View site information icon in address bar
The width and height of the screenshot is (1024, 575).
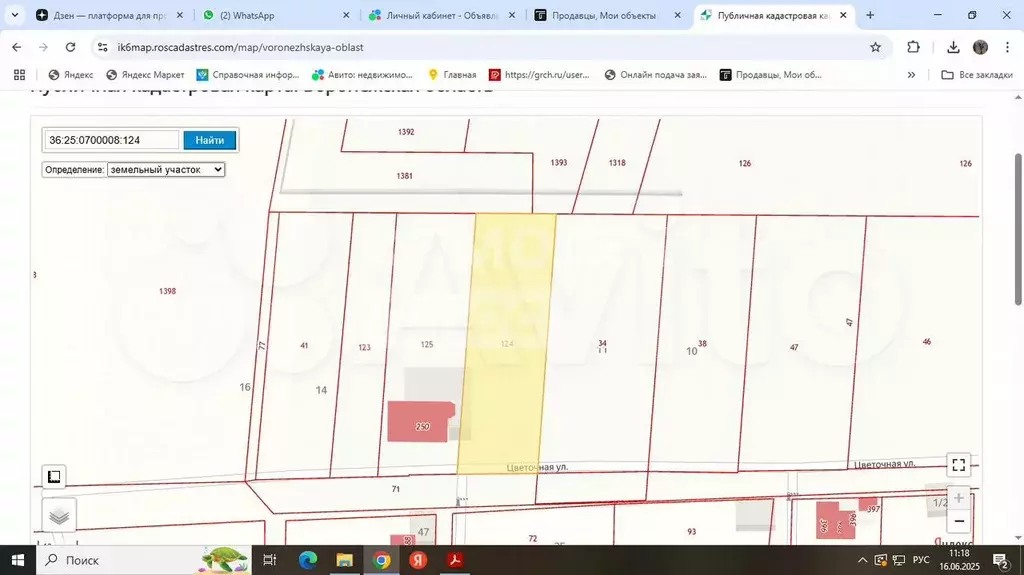103,47
